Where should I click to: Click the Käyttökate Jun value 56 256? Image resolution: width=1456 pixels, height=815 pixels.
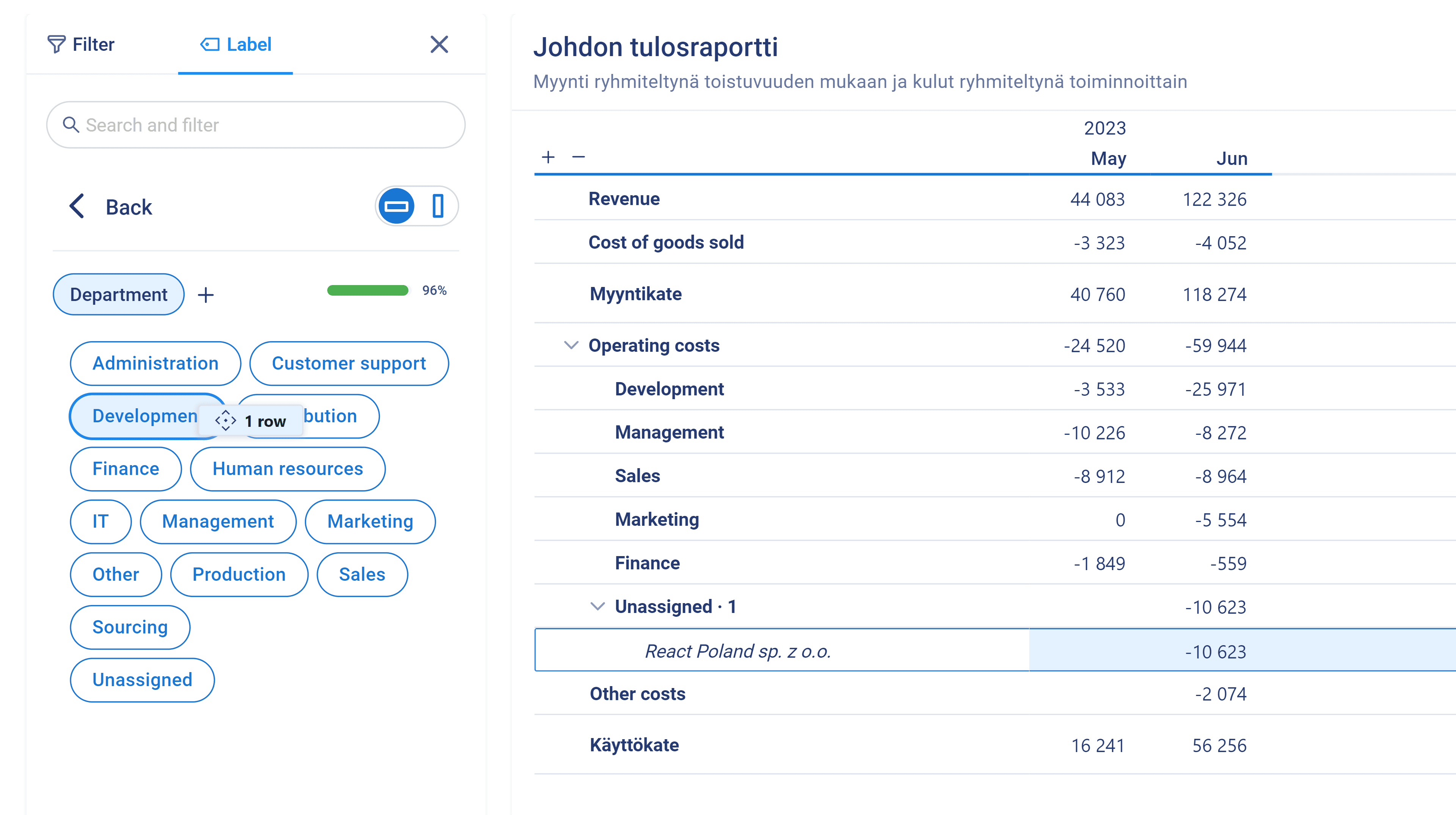tap(1219, 746)
